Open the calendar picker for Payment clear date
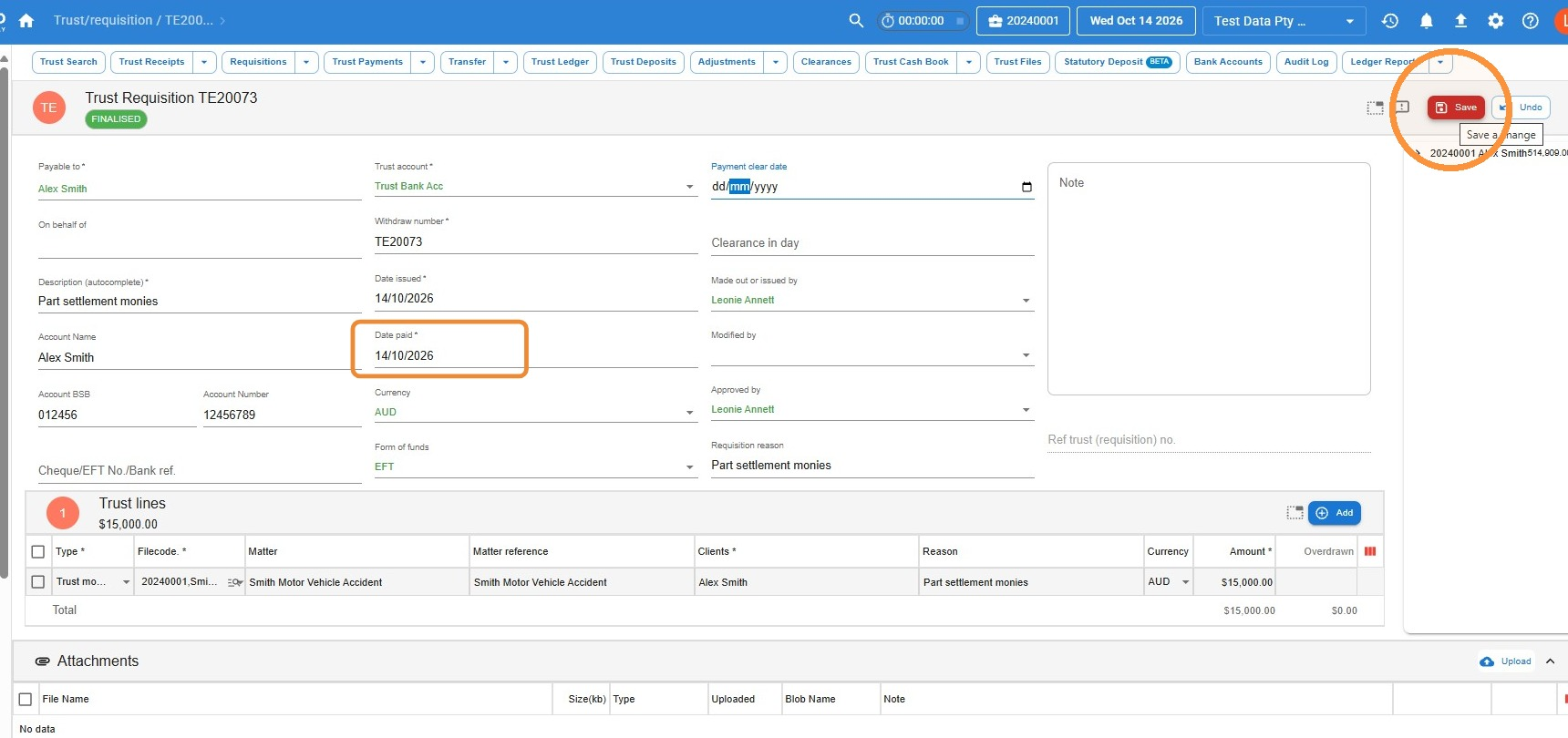1568x738 pixels. pos(1026,187)
